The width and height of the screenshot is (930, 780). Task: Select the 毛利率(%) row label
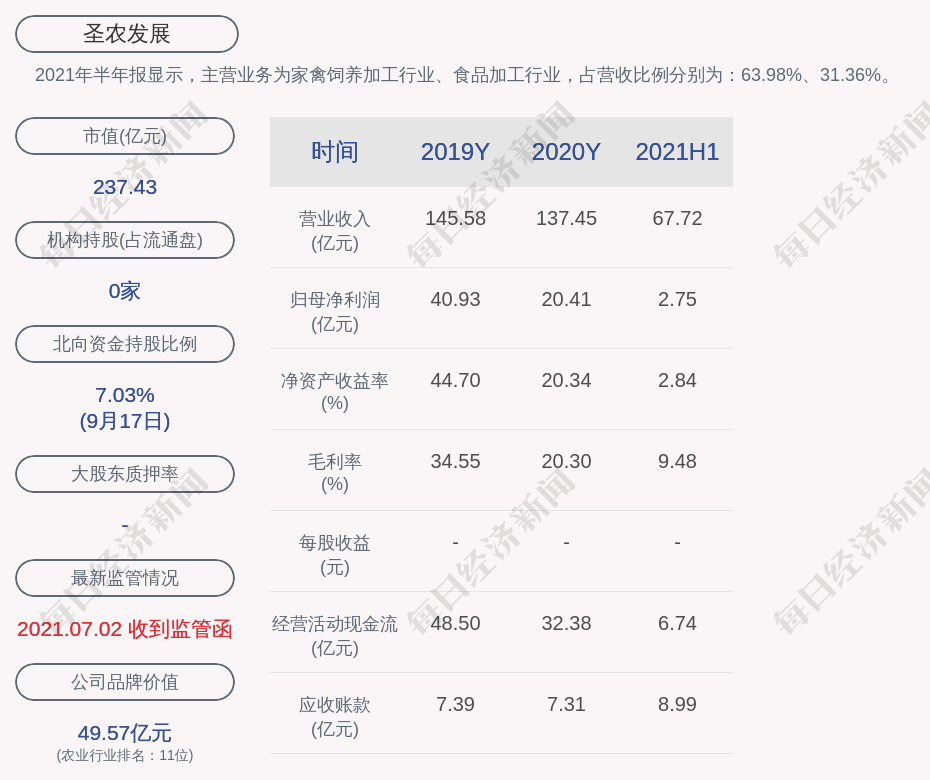[335, 473]
